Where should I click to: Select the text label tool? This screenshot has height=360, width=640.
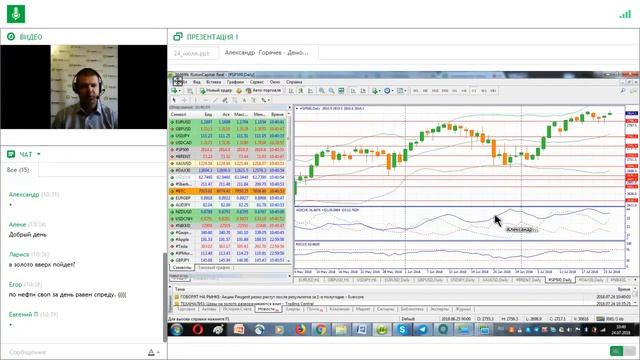point(254,100)
